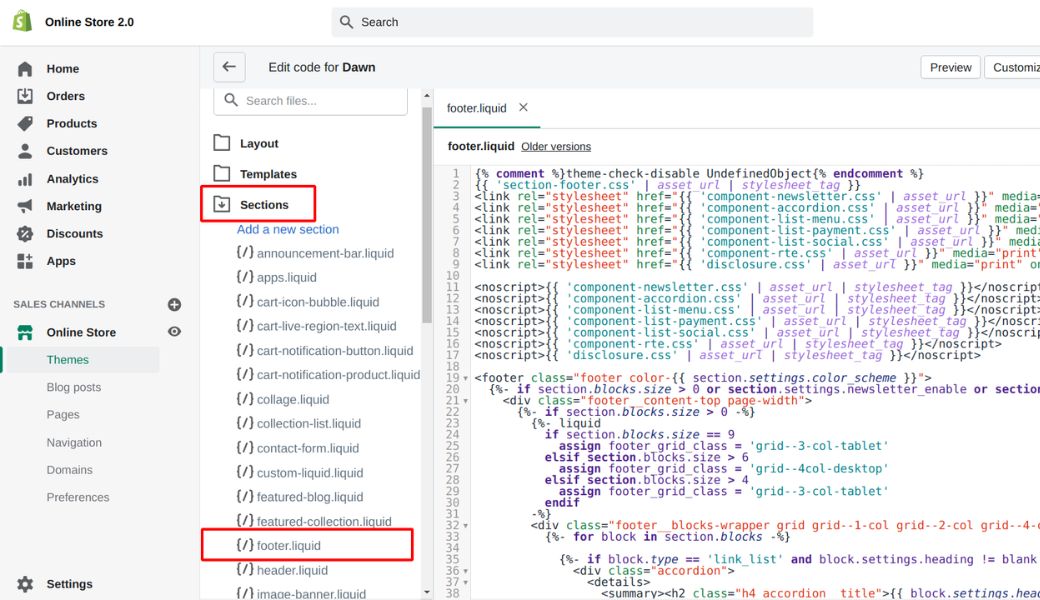Click the Discounts badge icon
This screenshot has width=1040, height=600.
coord(25,233)
